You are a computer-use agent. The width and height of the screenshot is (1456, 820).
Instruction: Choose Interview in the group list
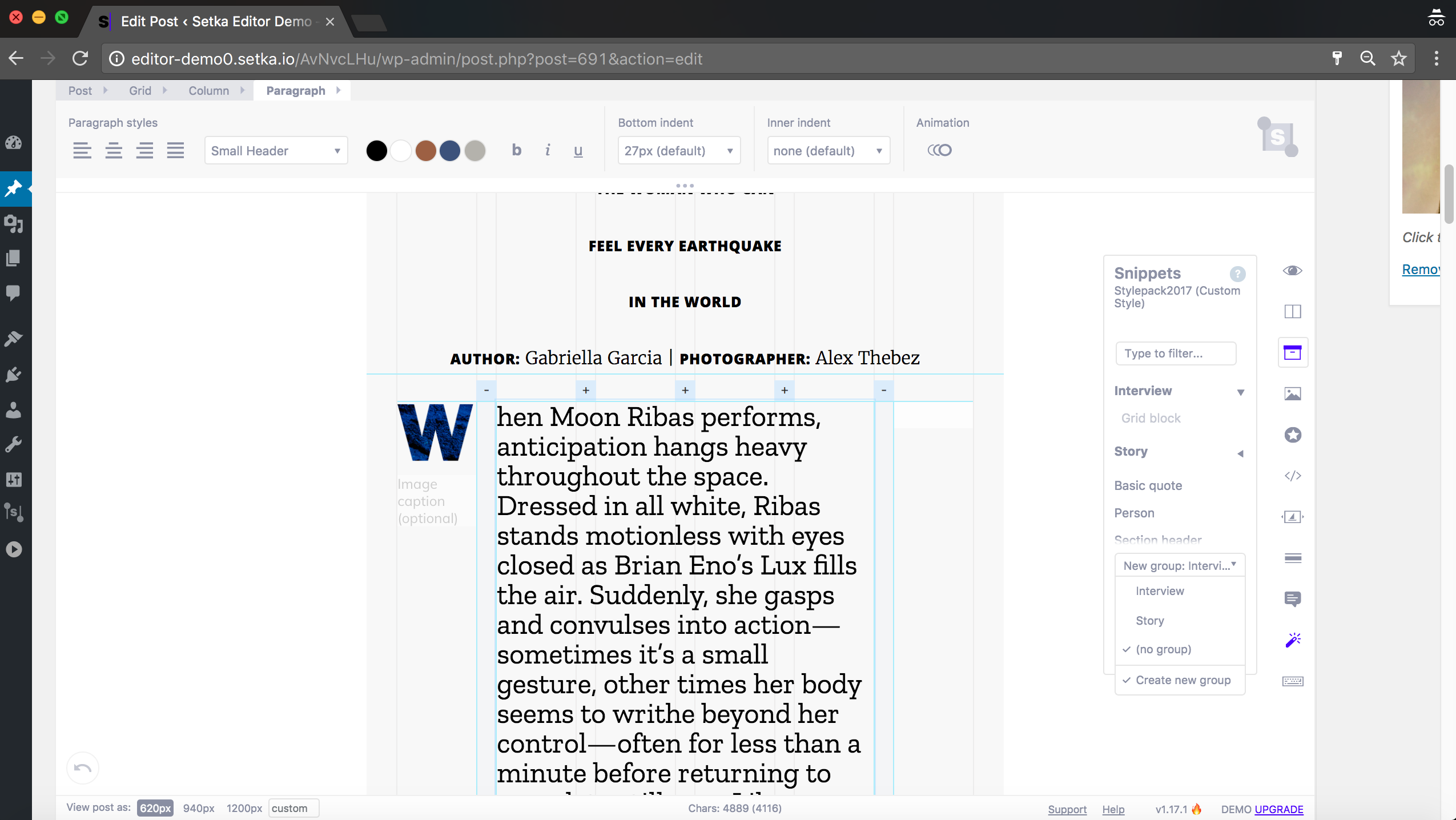pos(1160,591)
